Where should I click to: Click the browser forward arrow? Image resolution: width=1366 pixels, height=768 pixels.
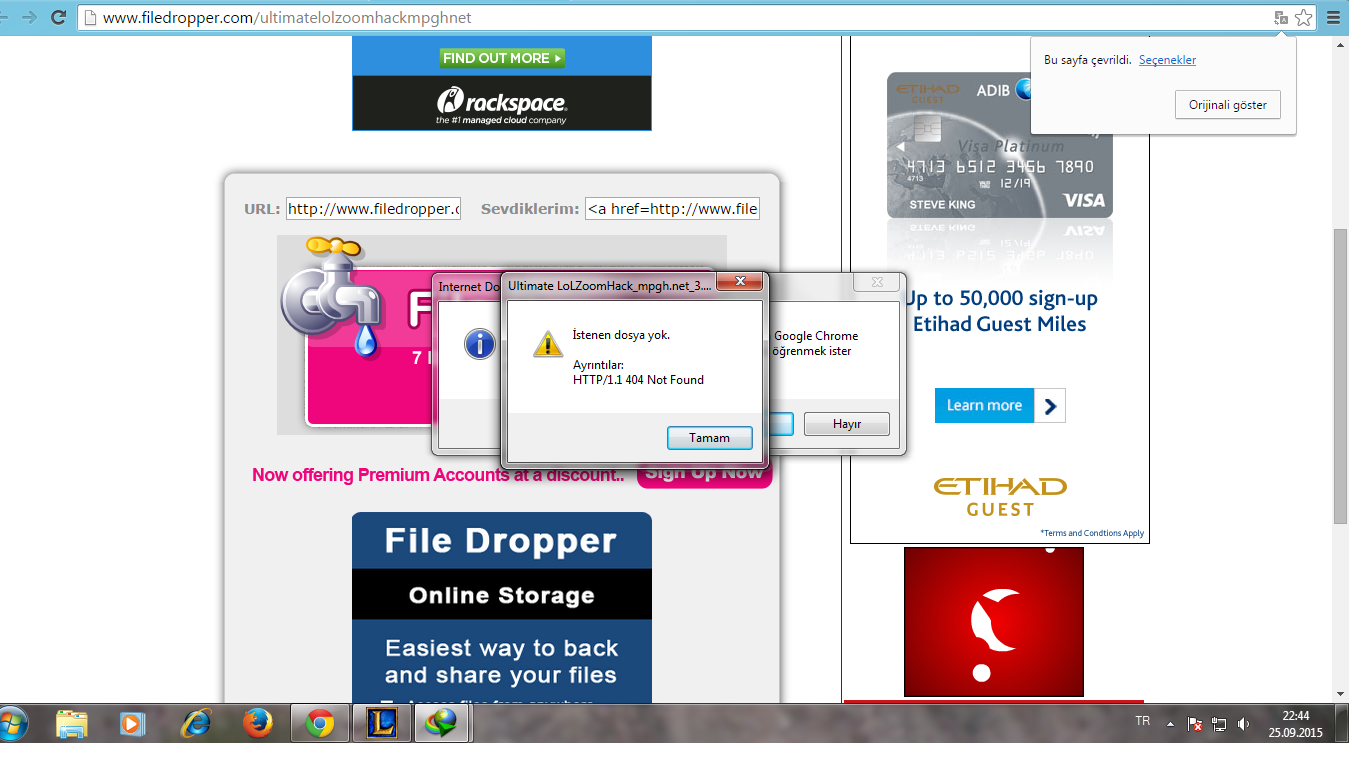(x=30, y=17)
